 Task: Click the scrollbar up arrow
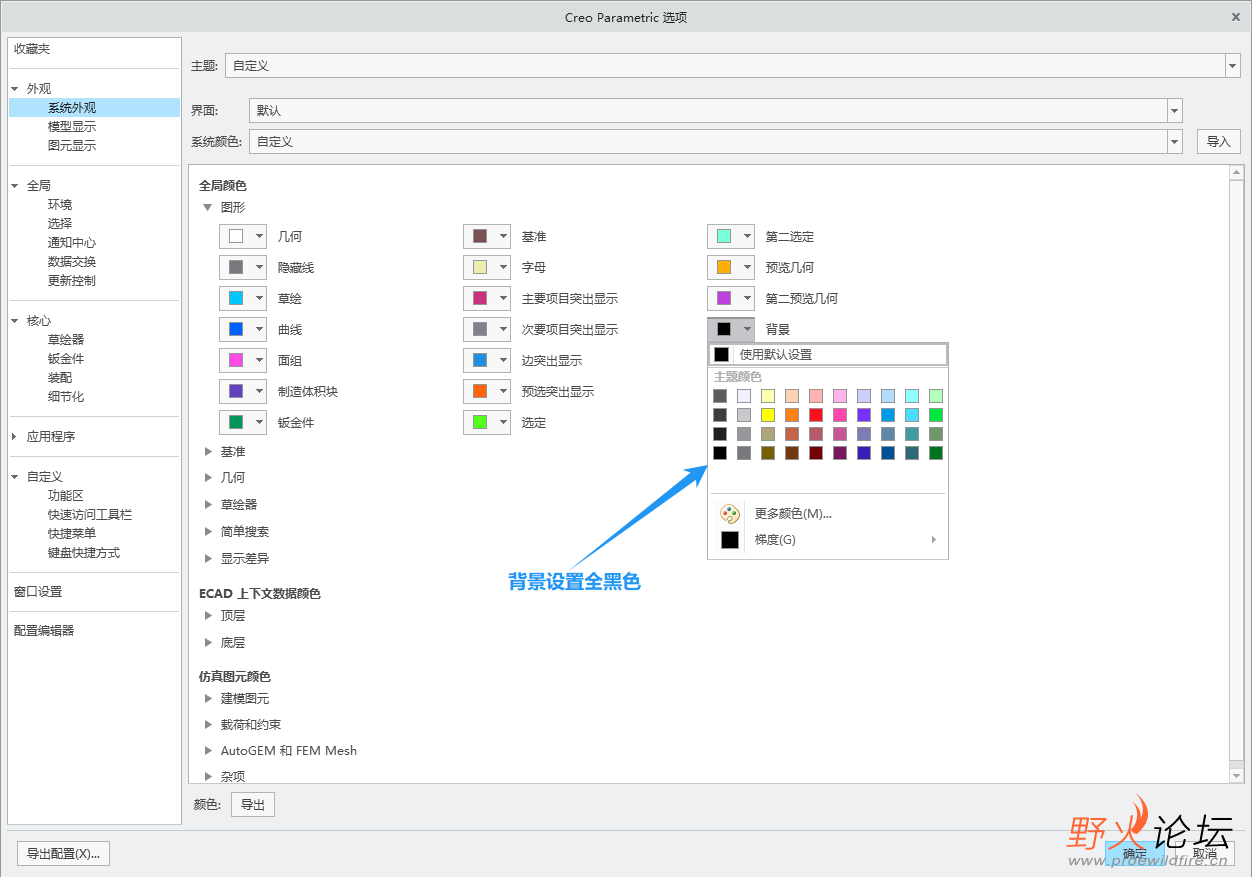tap(1237, 173)
